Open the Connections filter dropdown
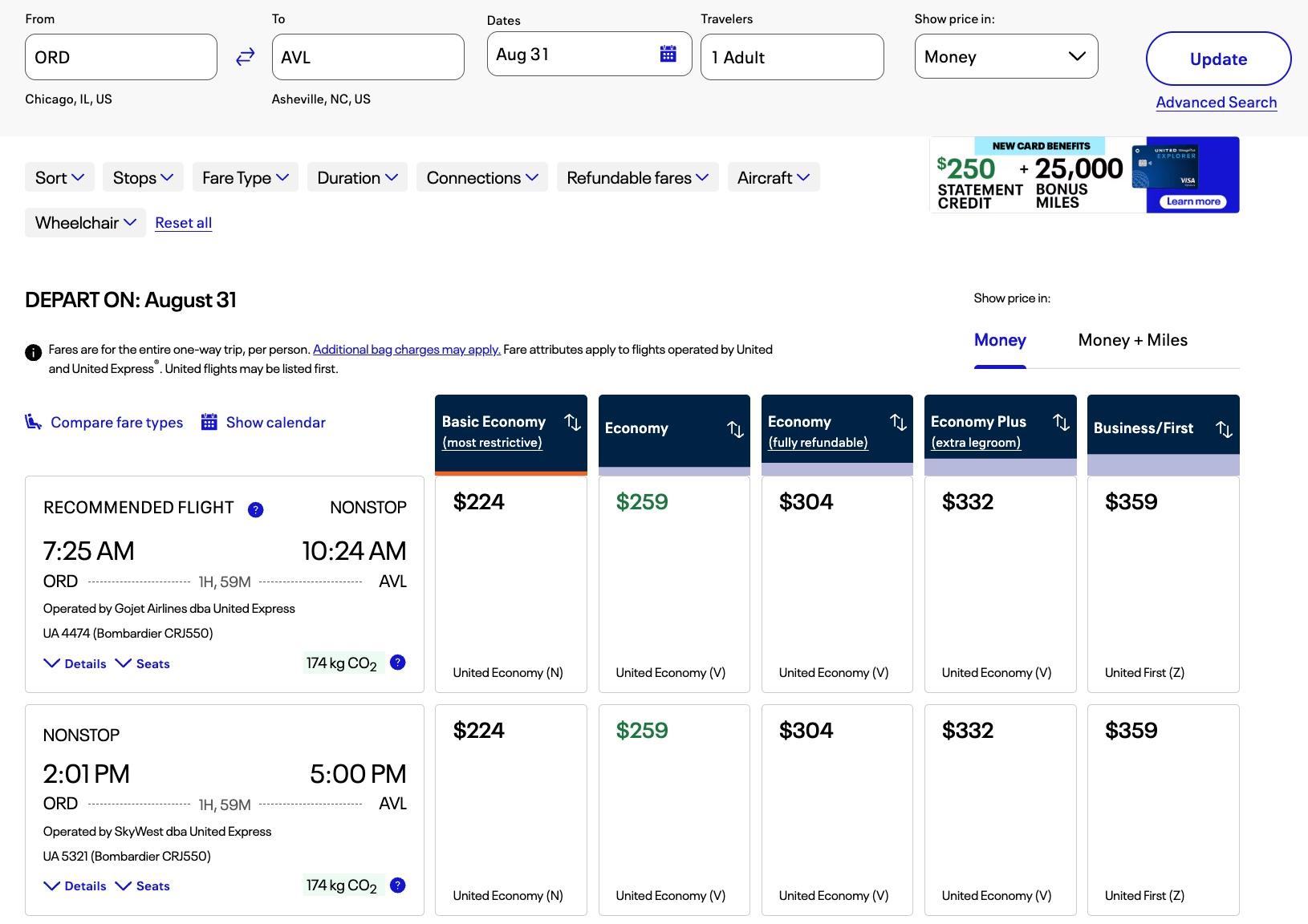Screen dimensions: 1308x924 tap(482, 177)
